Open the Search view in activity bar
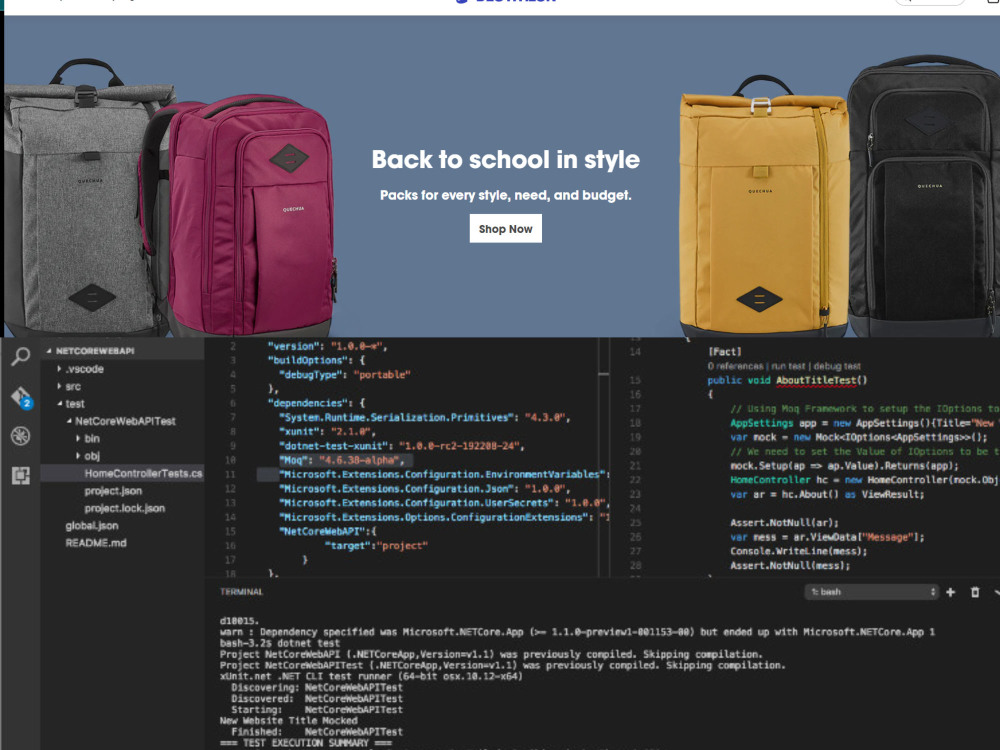This screenshot has width=1000, height=750. 20,356
